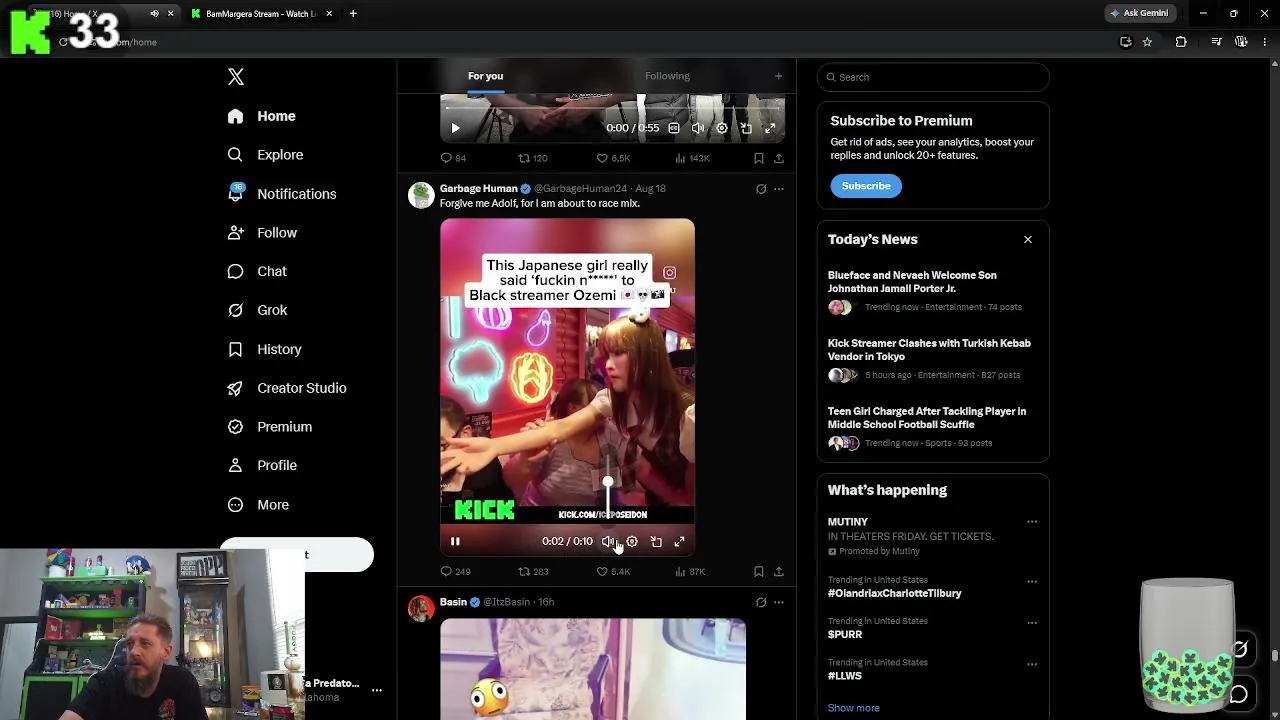Open options for the #LLWS trend
Viewport: 1280px width, 720px height.
(x=1032, y=664)
